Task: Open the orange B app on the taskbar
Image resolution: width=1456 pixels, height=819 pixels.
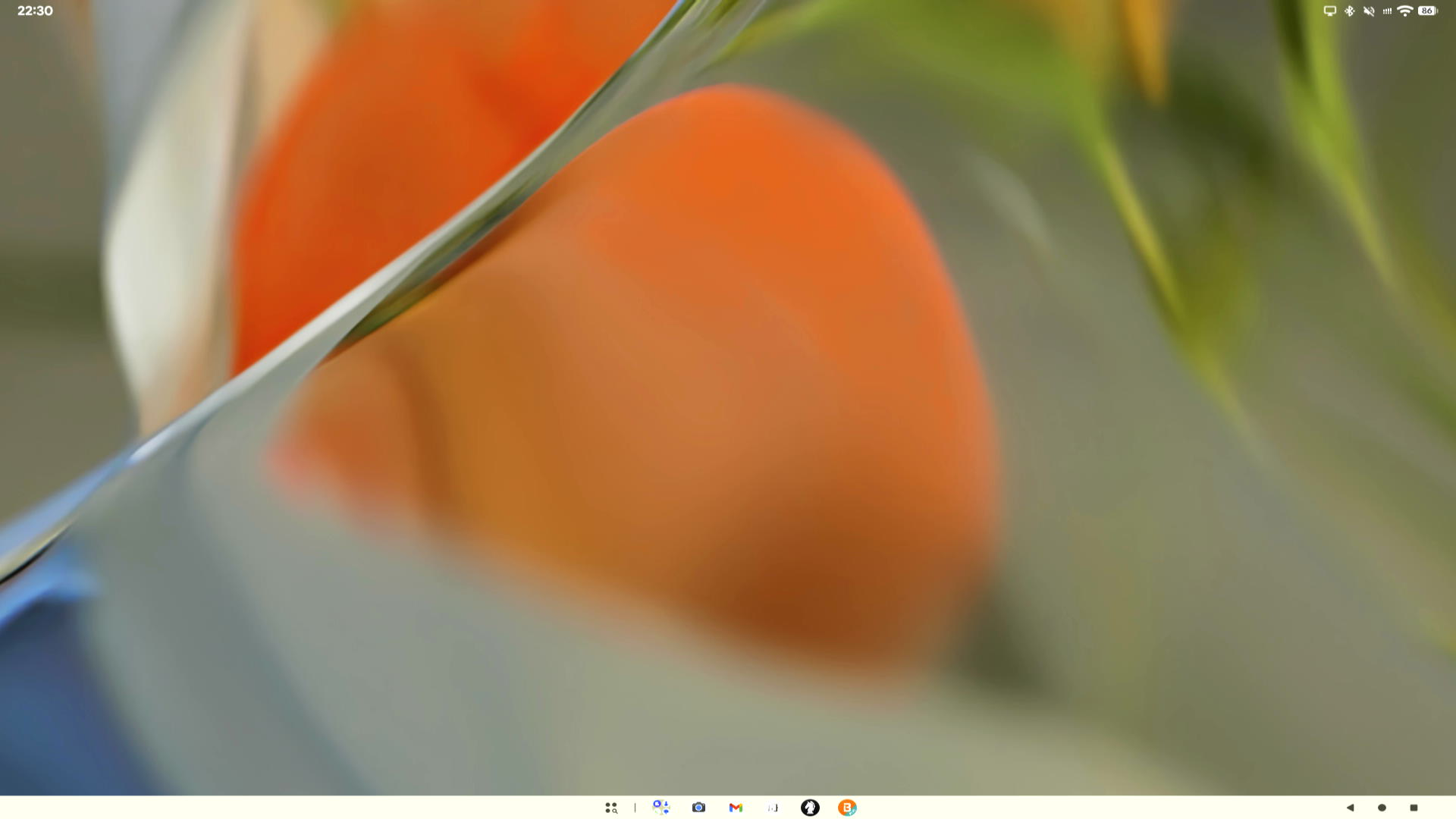Action: (849, 808)
